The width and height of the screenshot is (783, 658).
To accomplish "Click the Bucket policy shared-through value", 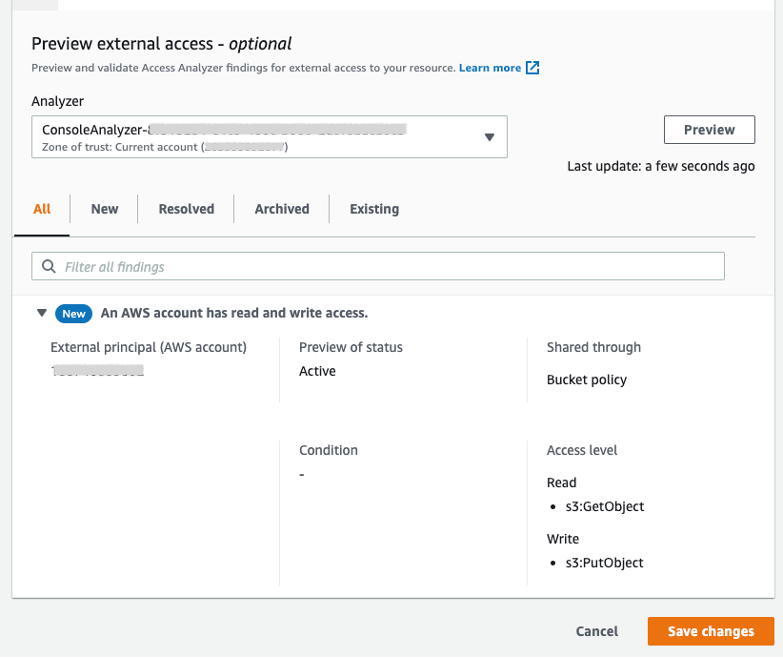I will (x=587, y=380).
